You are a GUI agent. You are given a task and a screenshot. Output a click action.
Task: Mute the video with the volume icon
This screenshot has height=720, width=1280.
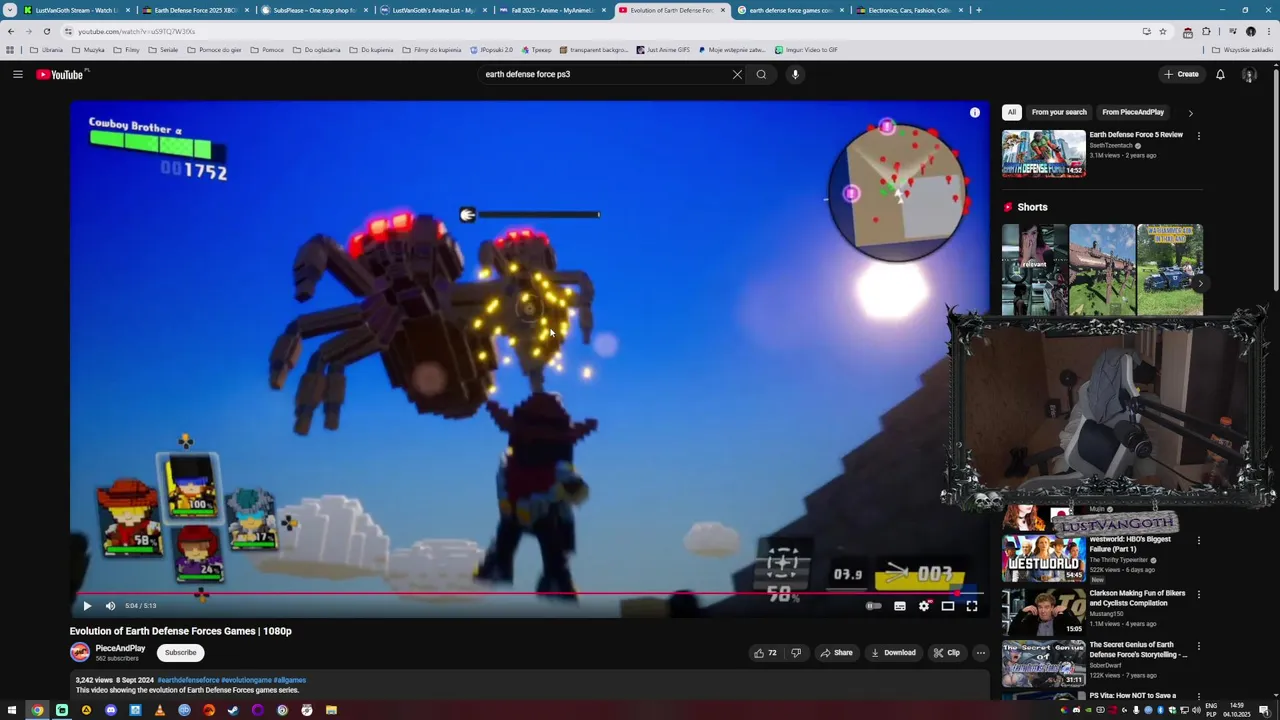110,606
